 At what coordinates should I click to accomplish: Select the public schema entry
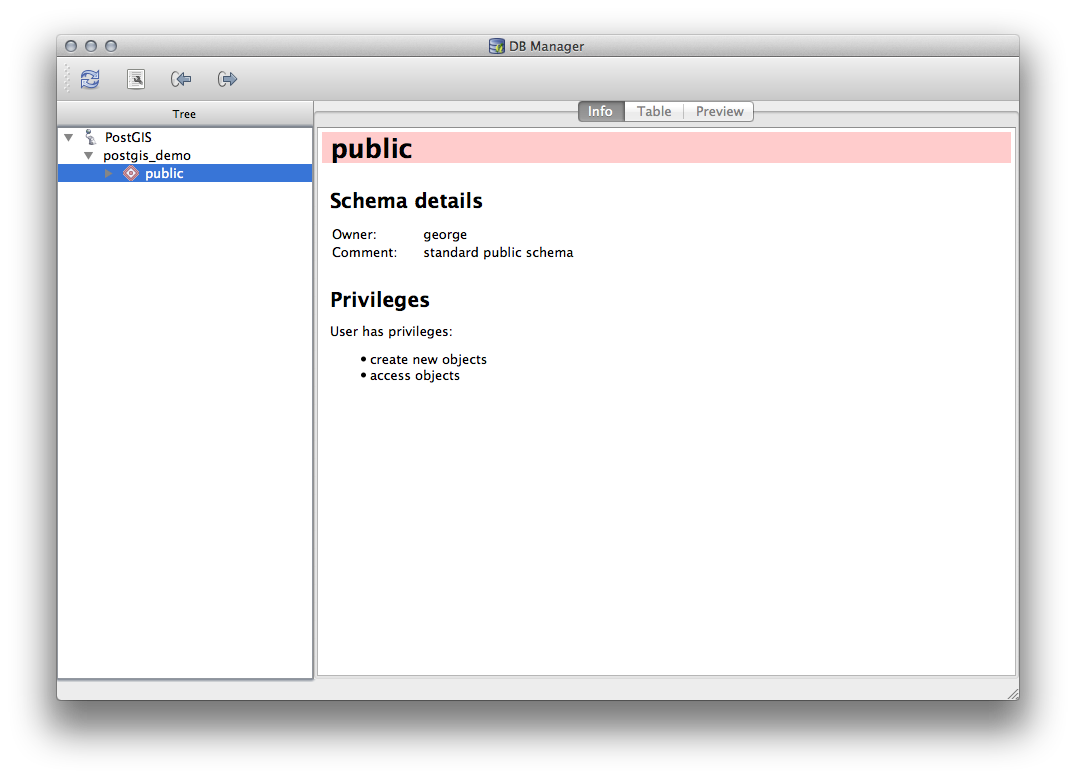(x=166, y=173)
